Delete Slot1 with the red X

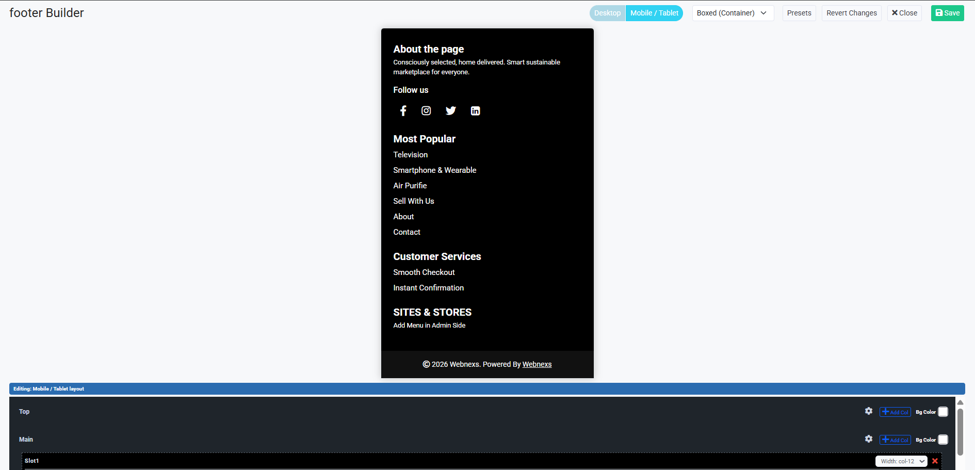(x=935, y=461)
